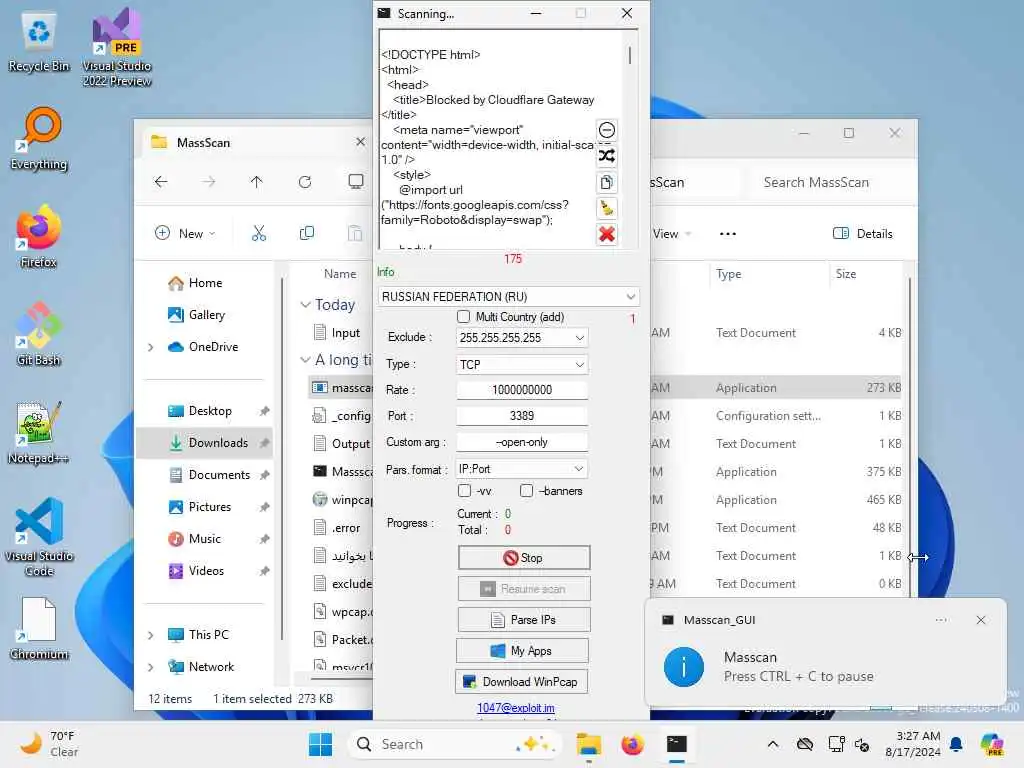Open Everything search desktop icon
This screenshot has width=1024, height=768.
click(x=39, y=139)
